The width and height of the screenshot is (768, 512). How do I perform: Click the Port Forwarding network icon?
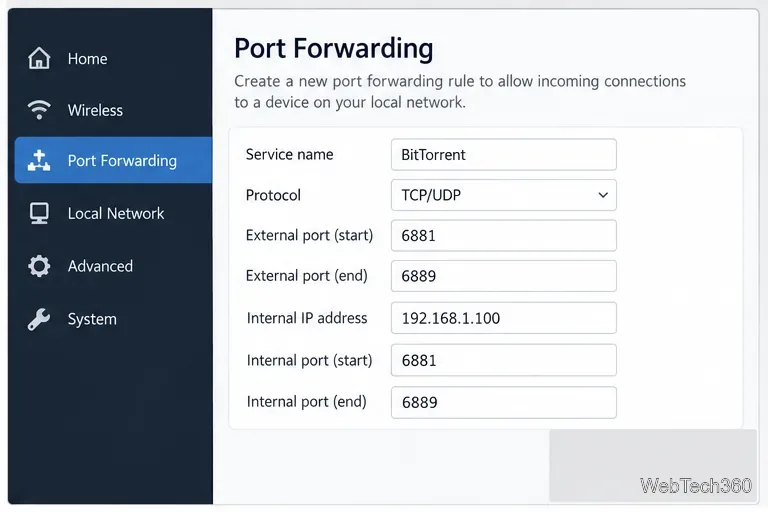tap(39, 160)
